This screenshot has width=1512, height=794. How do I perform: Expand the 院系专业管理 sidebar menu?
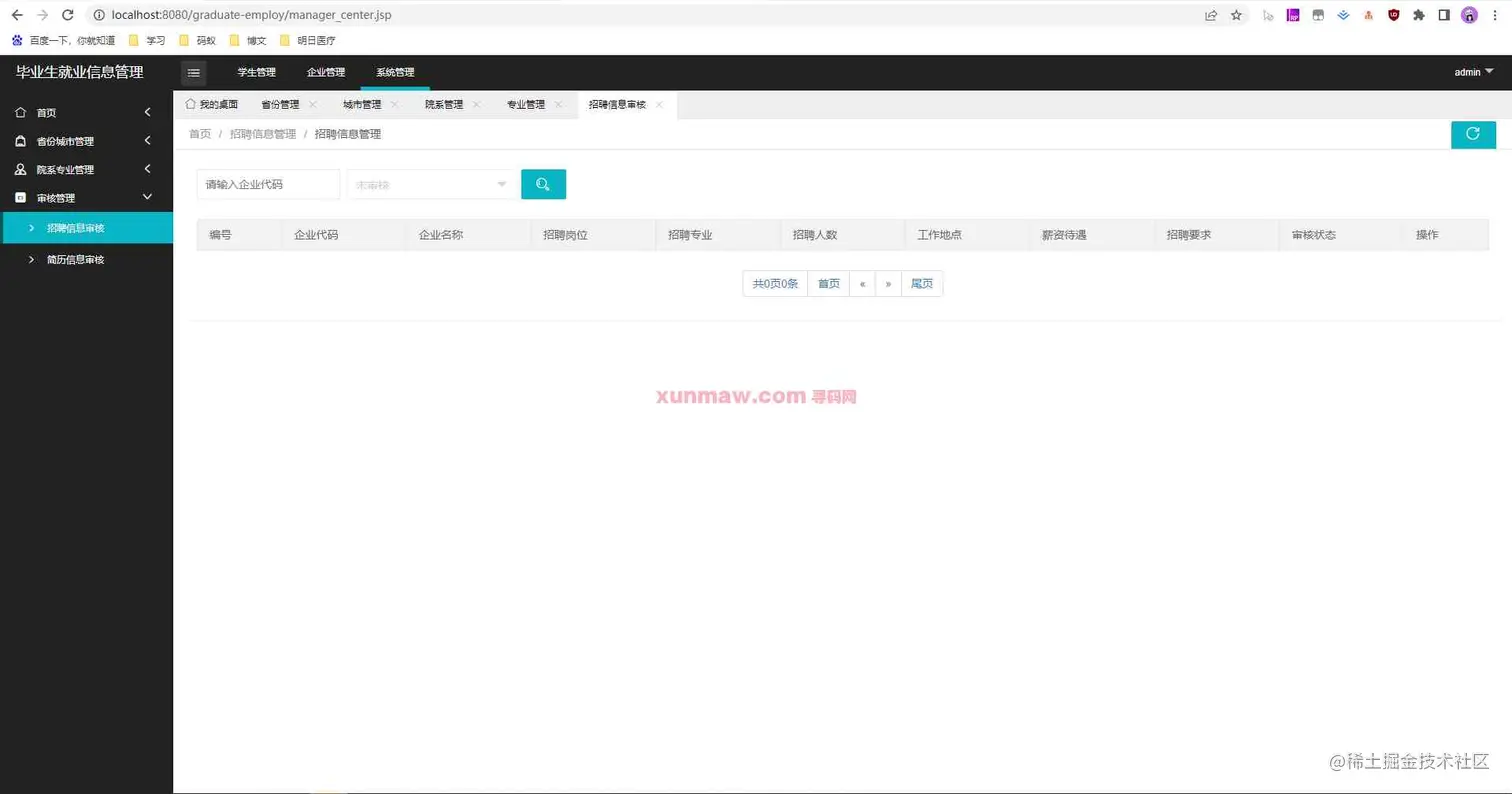(147, 170)
